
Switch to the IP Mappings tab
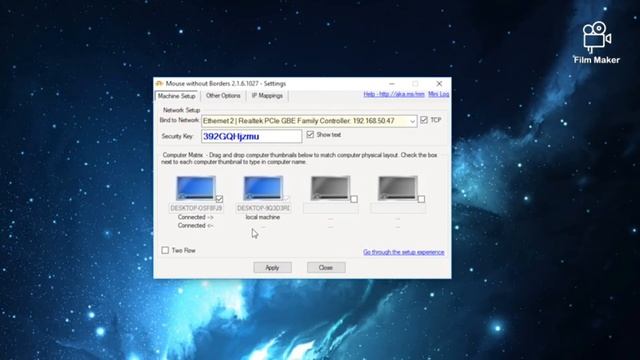click(267, 96)
